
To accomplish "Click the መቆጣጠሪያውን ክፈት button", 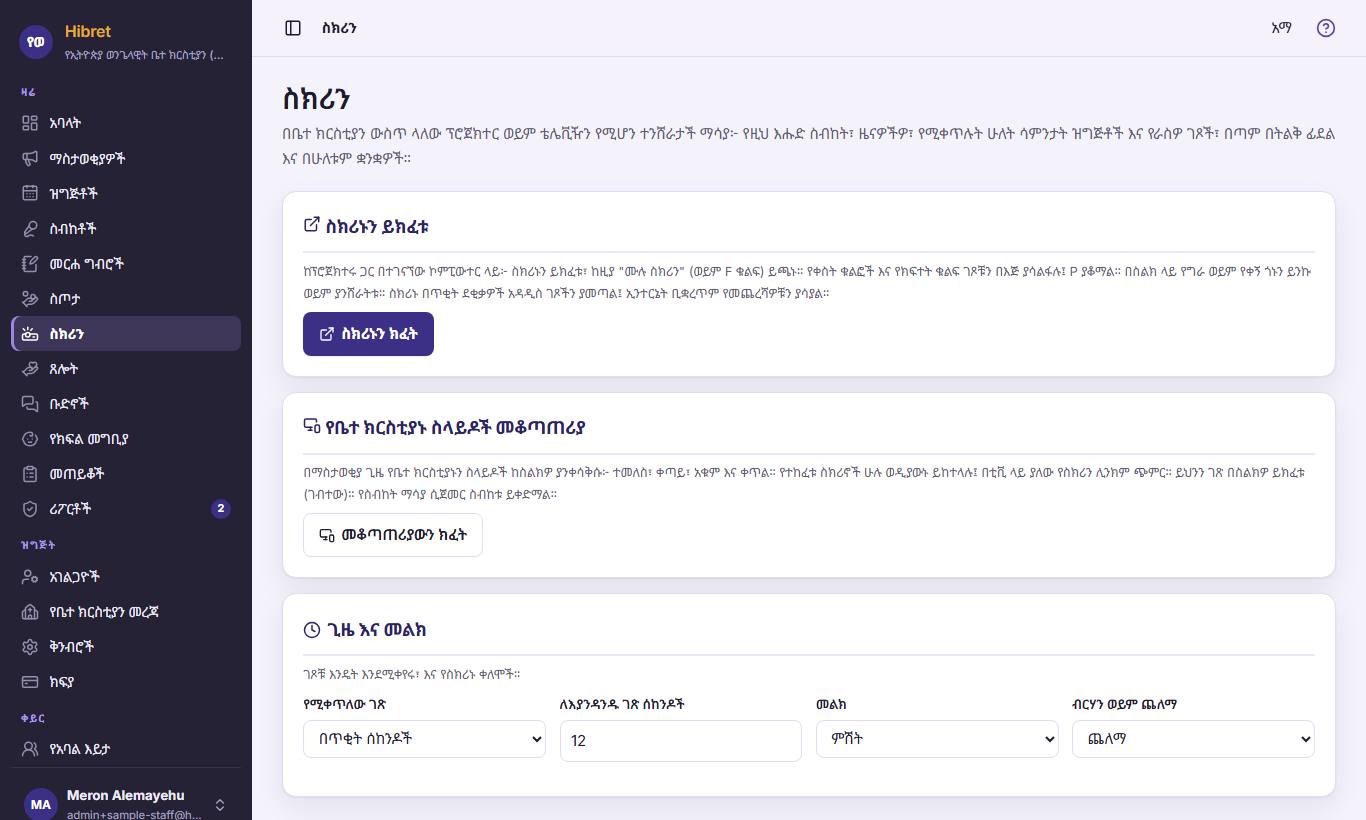I will point(392,535).
